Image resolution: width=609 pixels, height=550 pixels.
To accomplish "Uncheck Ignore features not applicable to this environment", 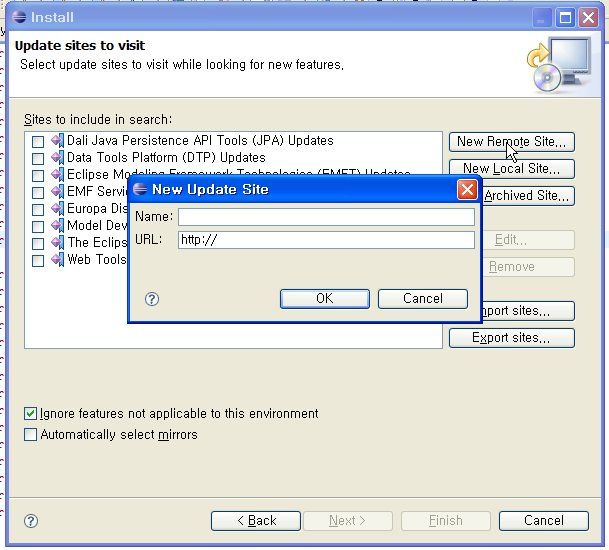I will (30, 414).
